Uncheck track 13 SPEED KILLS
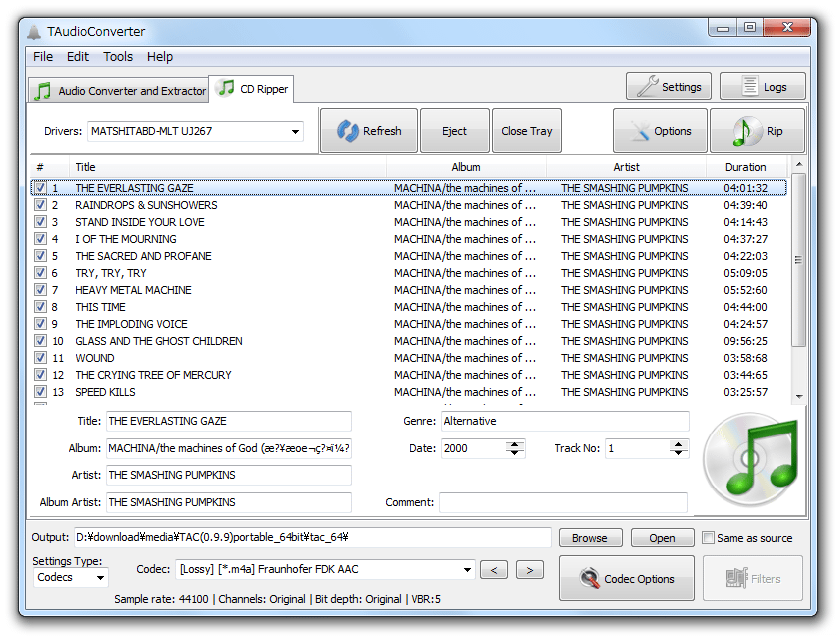Screen dimensions: 840x640 click(x=40, y=392)
